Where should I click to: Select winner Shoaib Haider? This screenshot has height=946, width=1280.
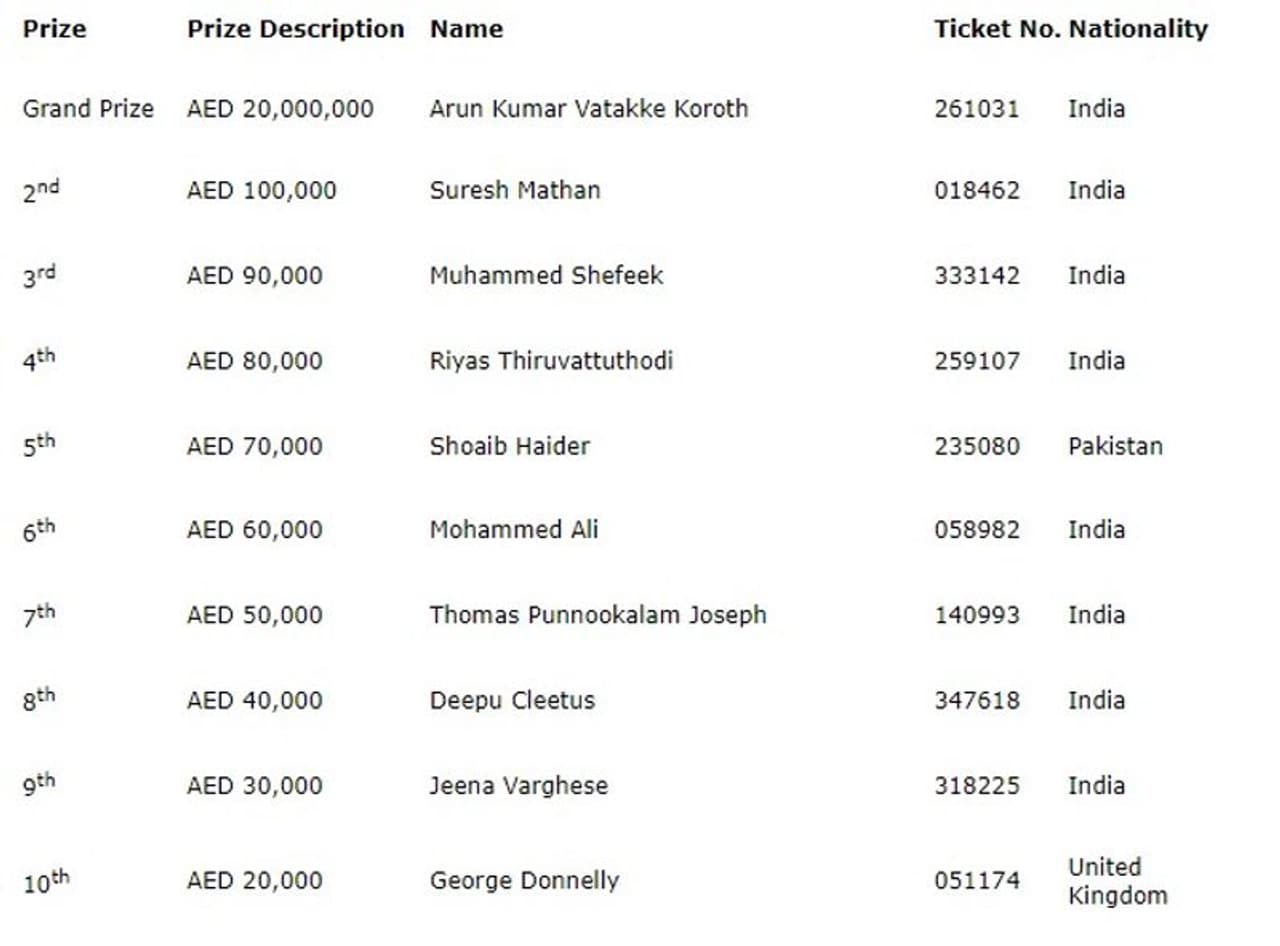509,445
